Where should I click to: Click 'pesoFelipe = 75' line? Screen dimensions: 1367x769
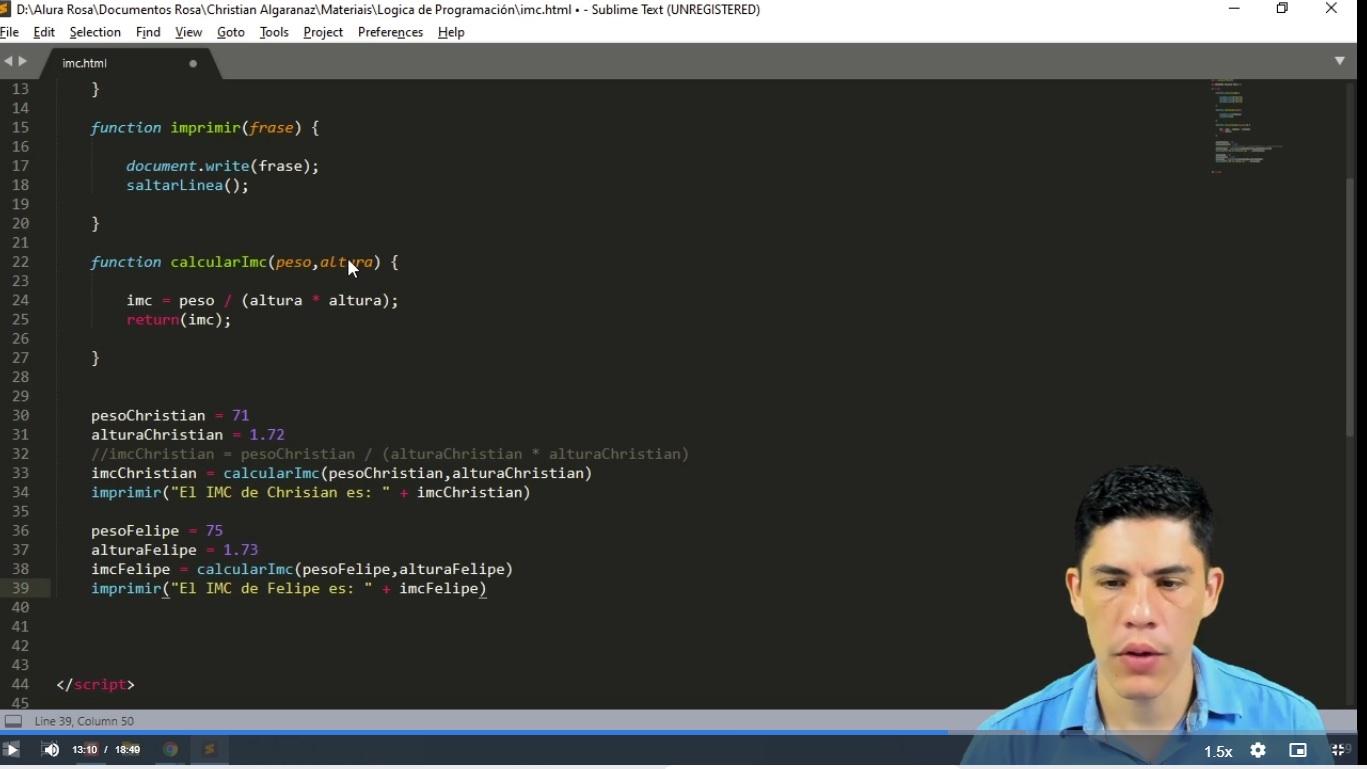[x=157, y=531]
